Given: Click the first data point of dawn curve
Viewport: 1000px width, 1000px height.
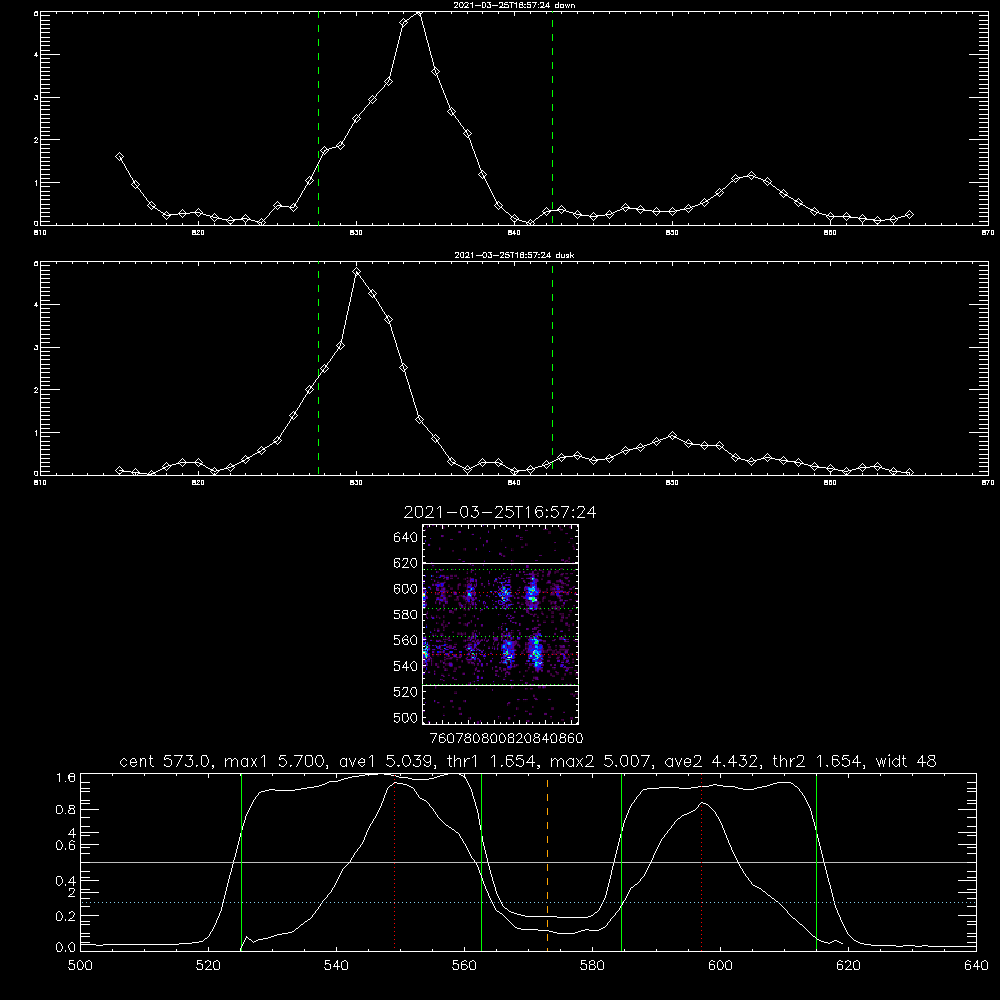Looking at the screenshot, I should [x=119, y=156].
